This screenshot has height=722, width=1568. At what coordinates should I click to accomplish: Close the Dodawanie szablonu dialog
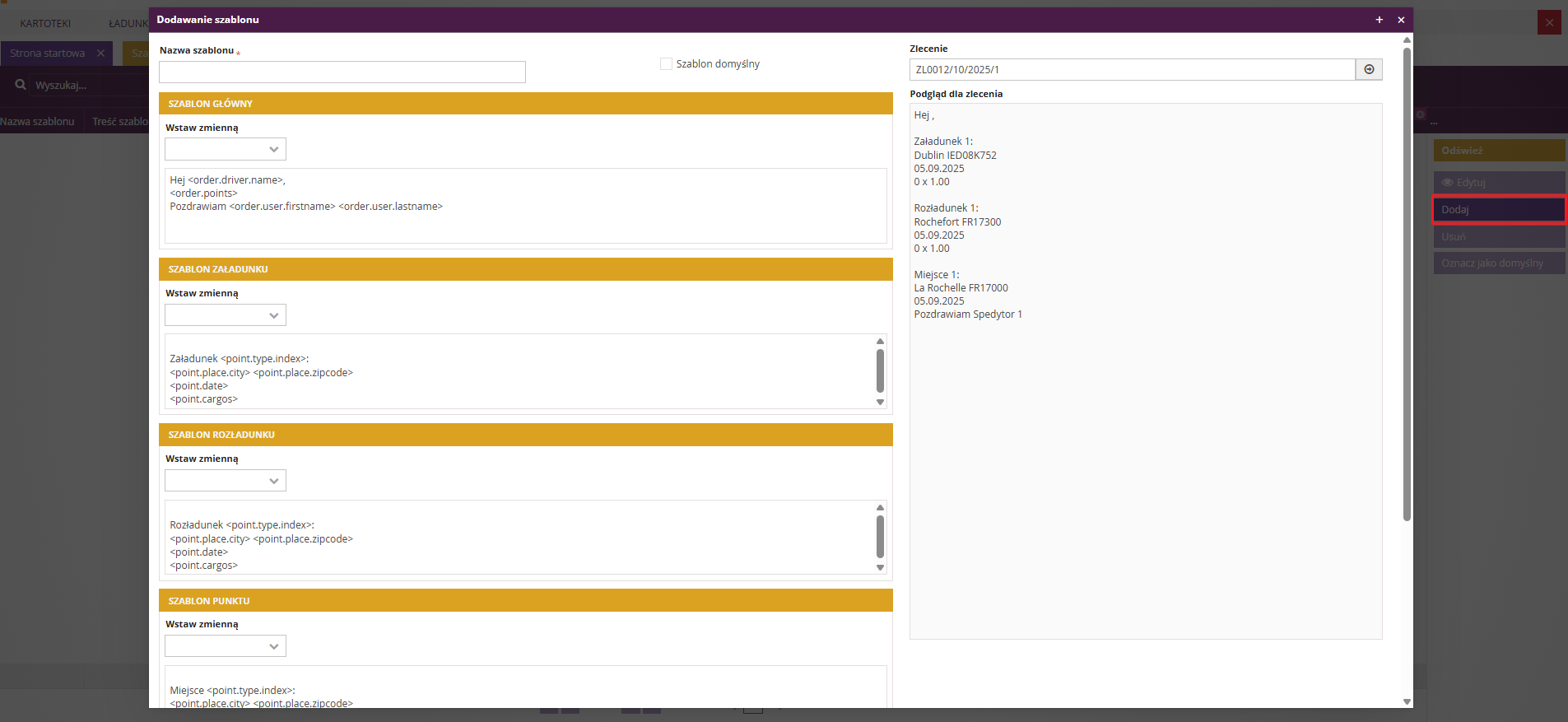point(1401,20)
